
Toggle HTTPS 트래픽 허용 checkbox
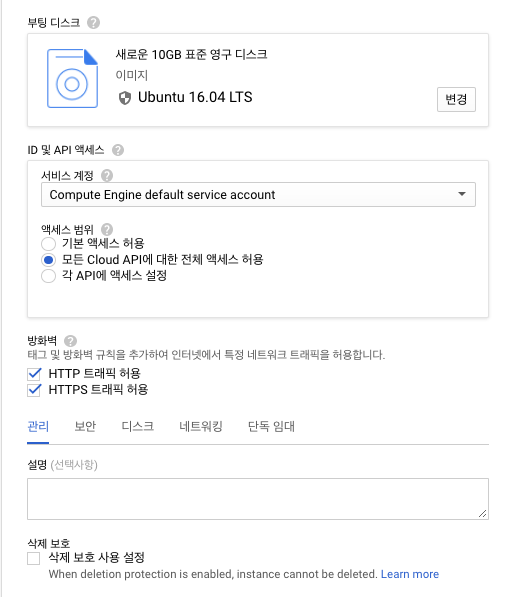[34, 390]
